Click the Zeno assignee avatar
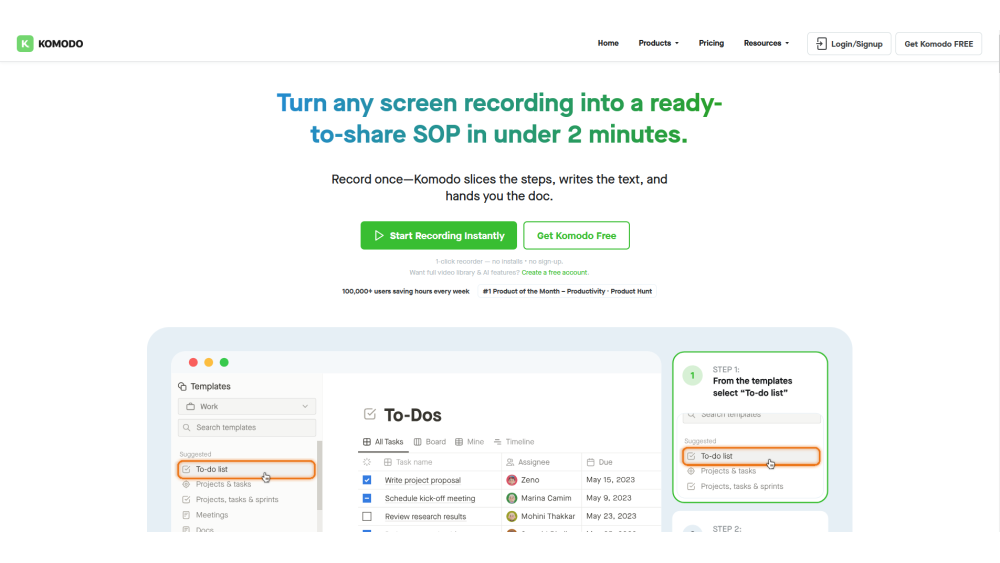 point(512,480)
